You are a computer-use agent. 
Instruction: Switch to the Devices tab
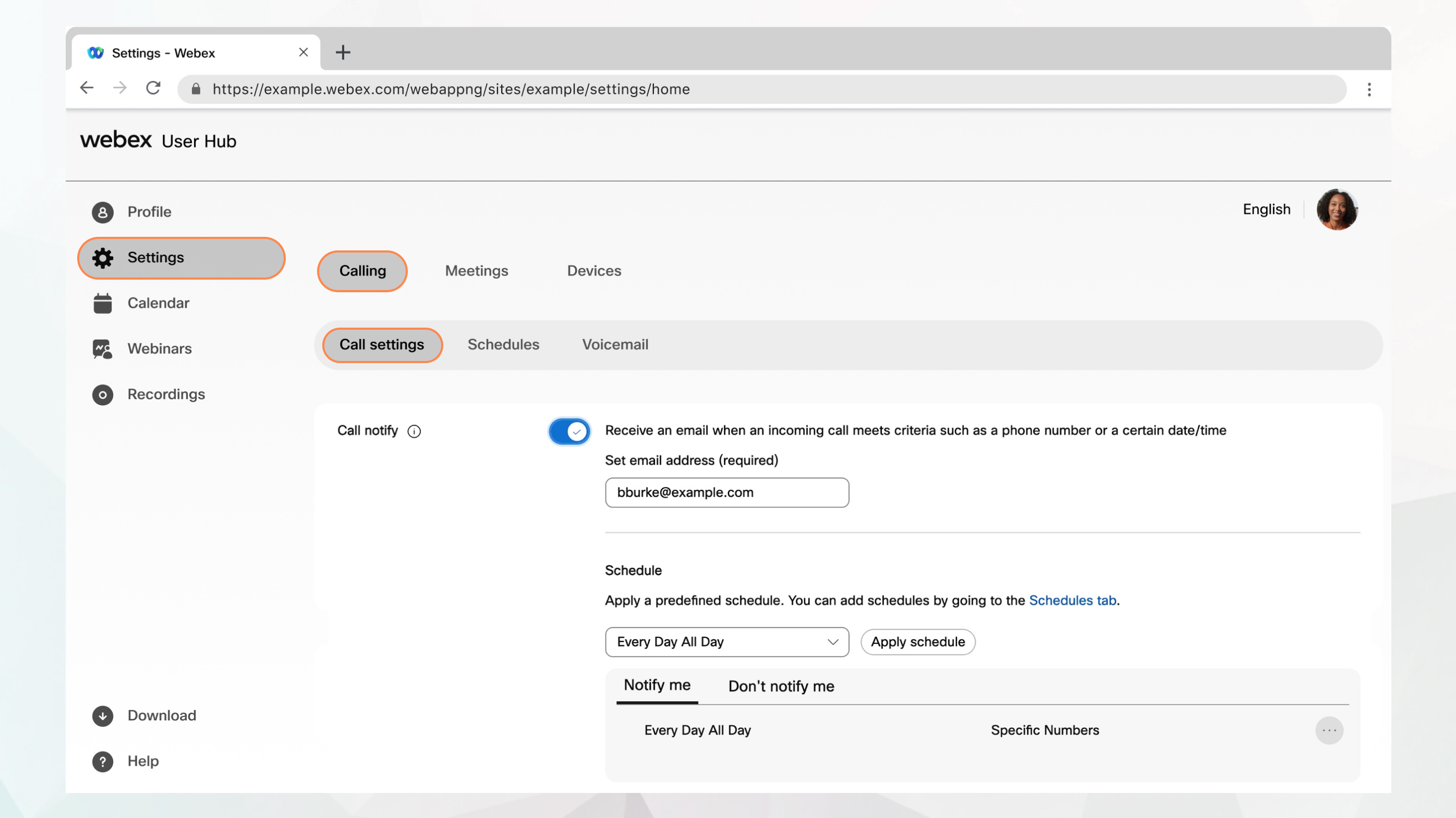coord(594,269)
